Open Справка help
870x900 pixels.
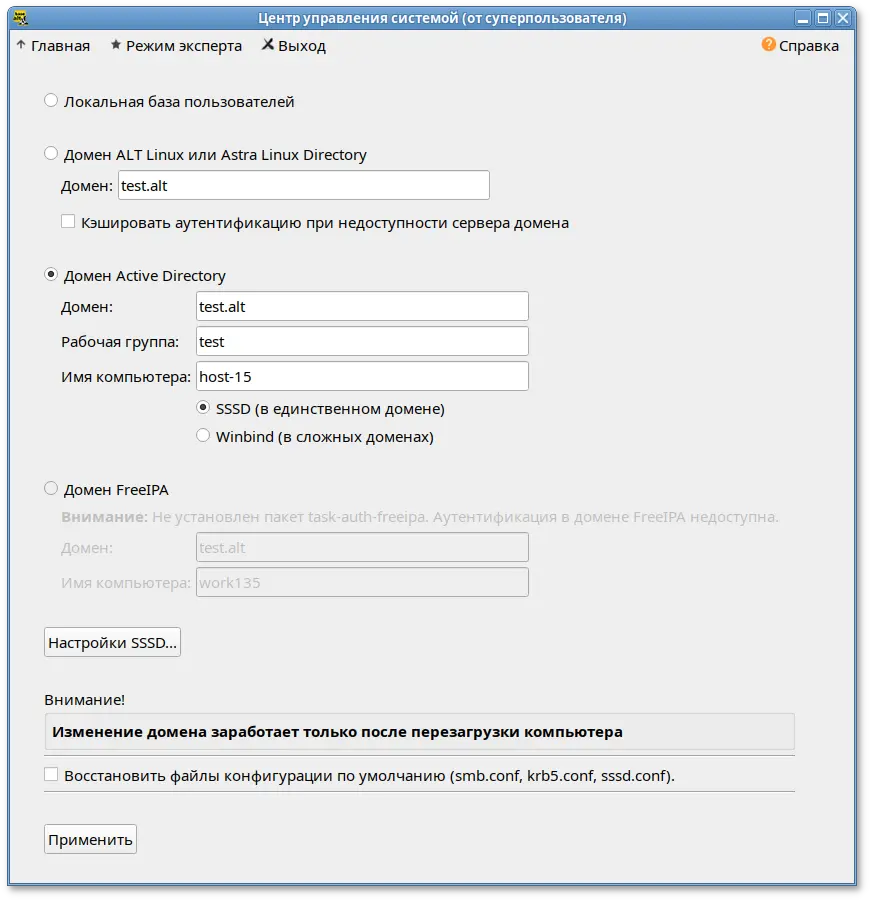click(x=800, y=46)
